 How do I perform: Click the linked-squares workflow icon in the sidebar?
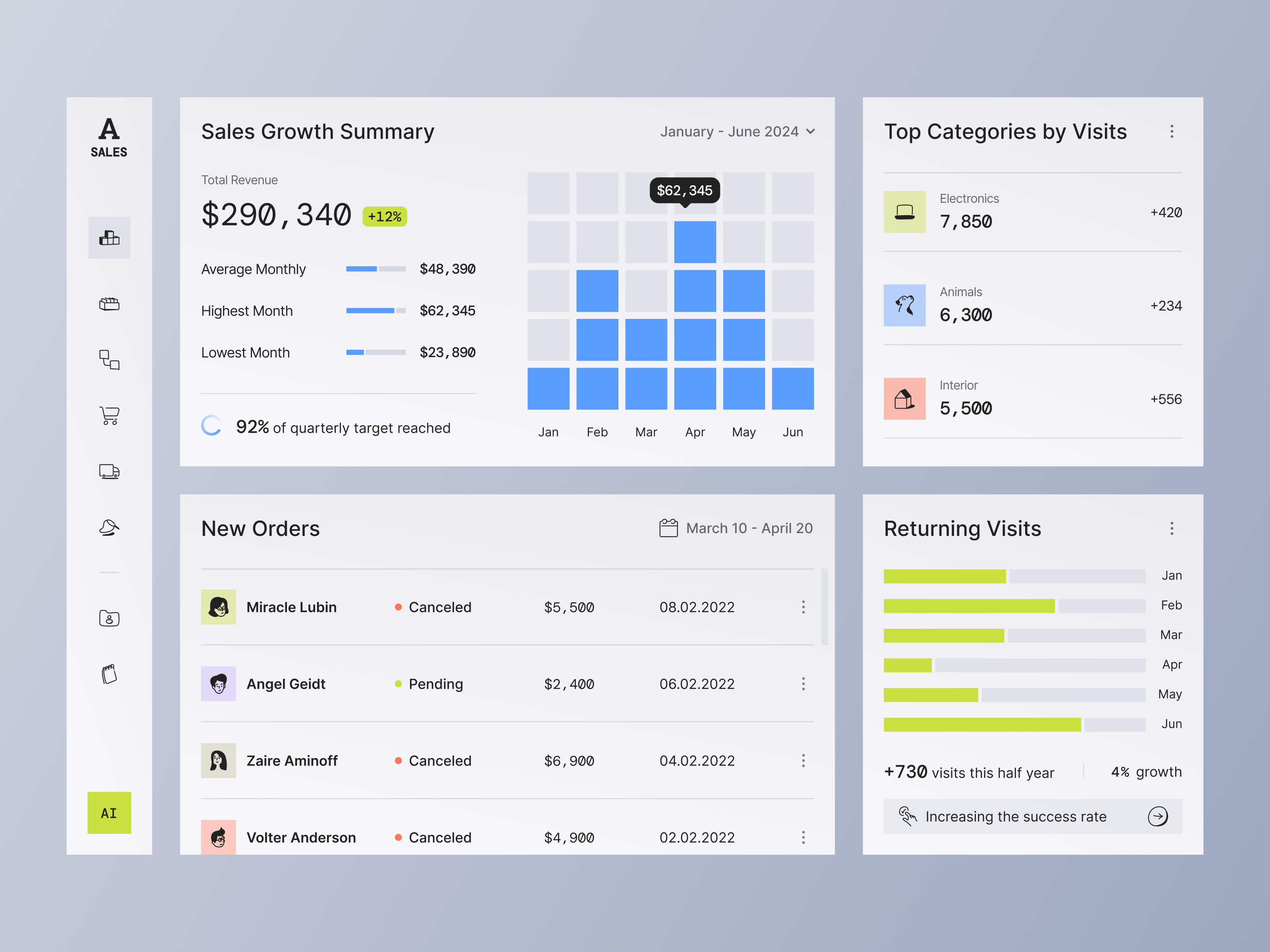point(109,360)
